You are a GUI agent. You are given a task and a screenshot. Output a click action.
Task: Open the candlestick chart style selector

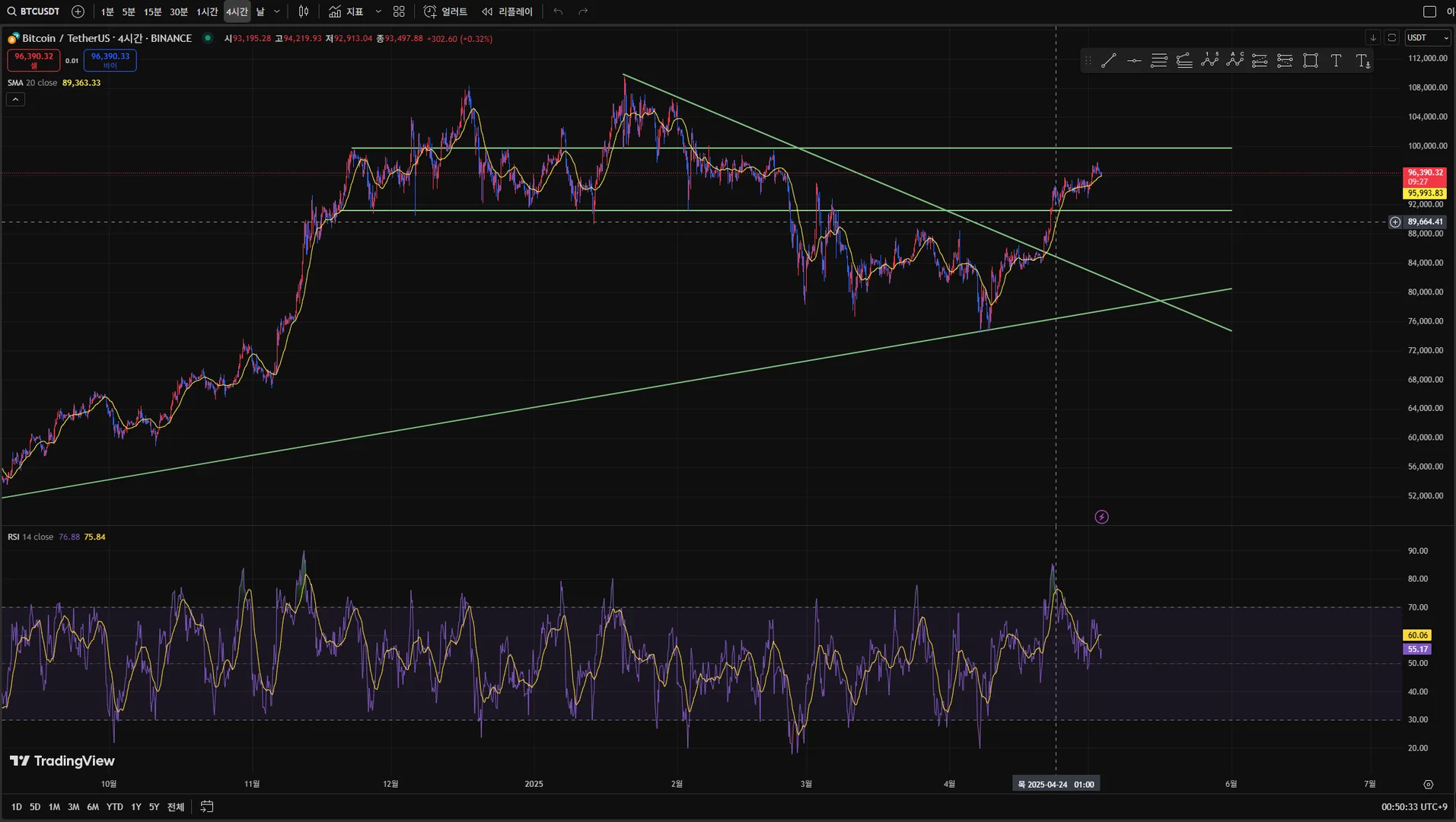tap(304, 11)
